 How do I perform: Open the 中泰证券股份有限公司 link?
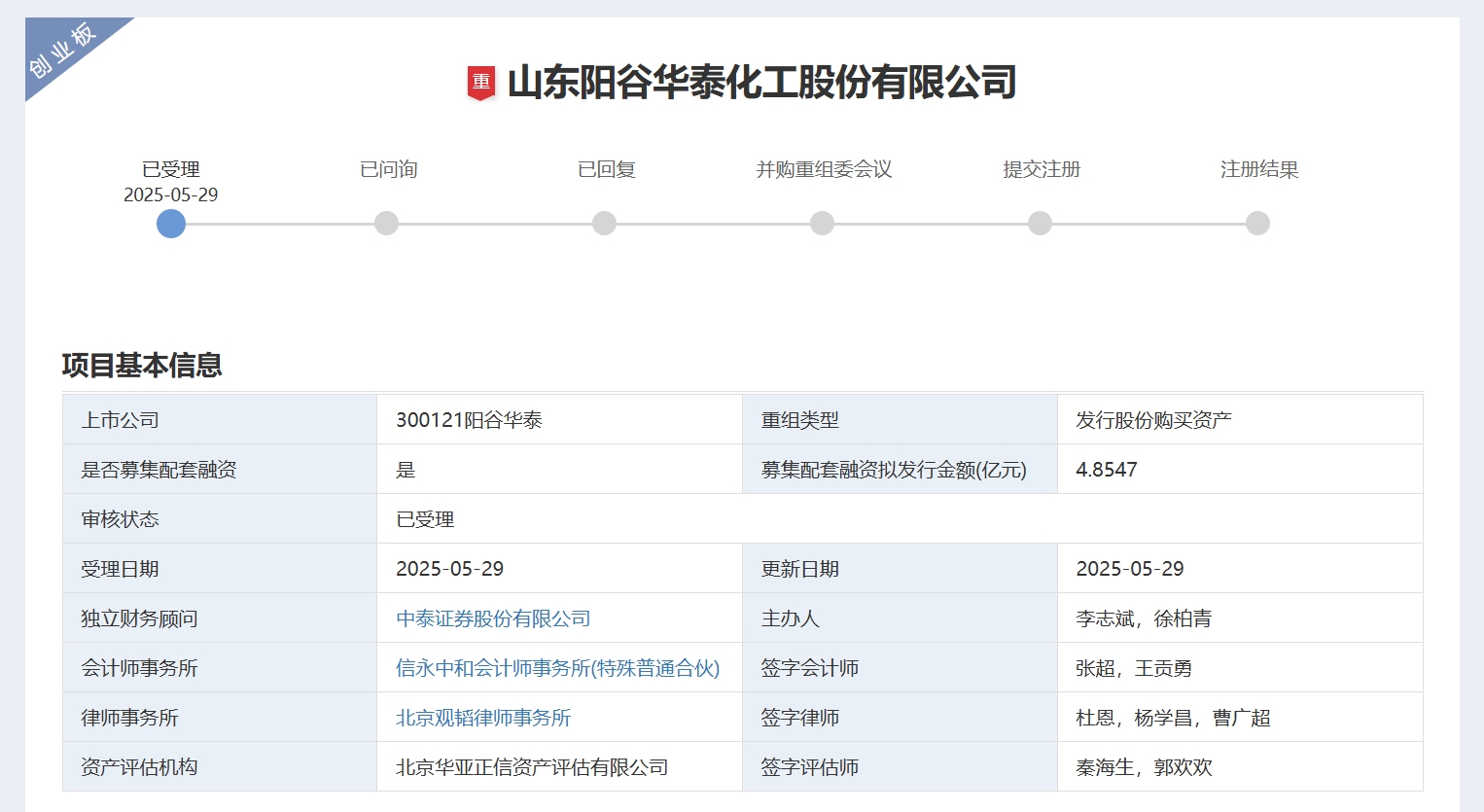pos(493,618)
